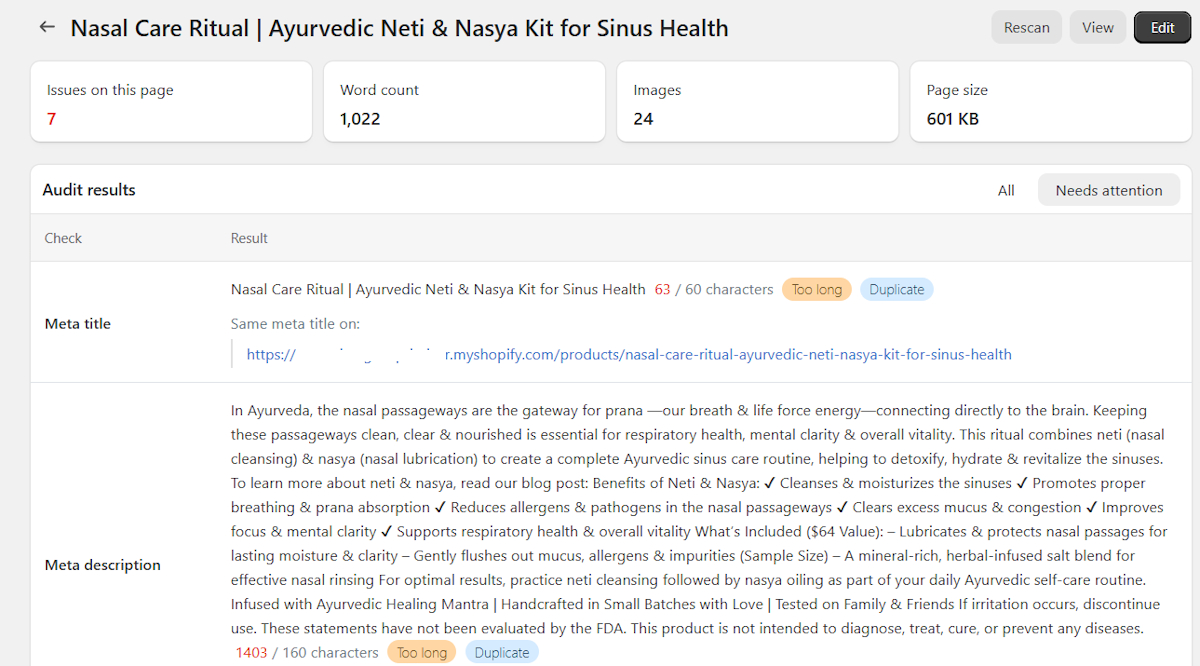Select the Meta title row label
Viewport: 1200px width, 666px height.
[78, 323]
